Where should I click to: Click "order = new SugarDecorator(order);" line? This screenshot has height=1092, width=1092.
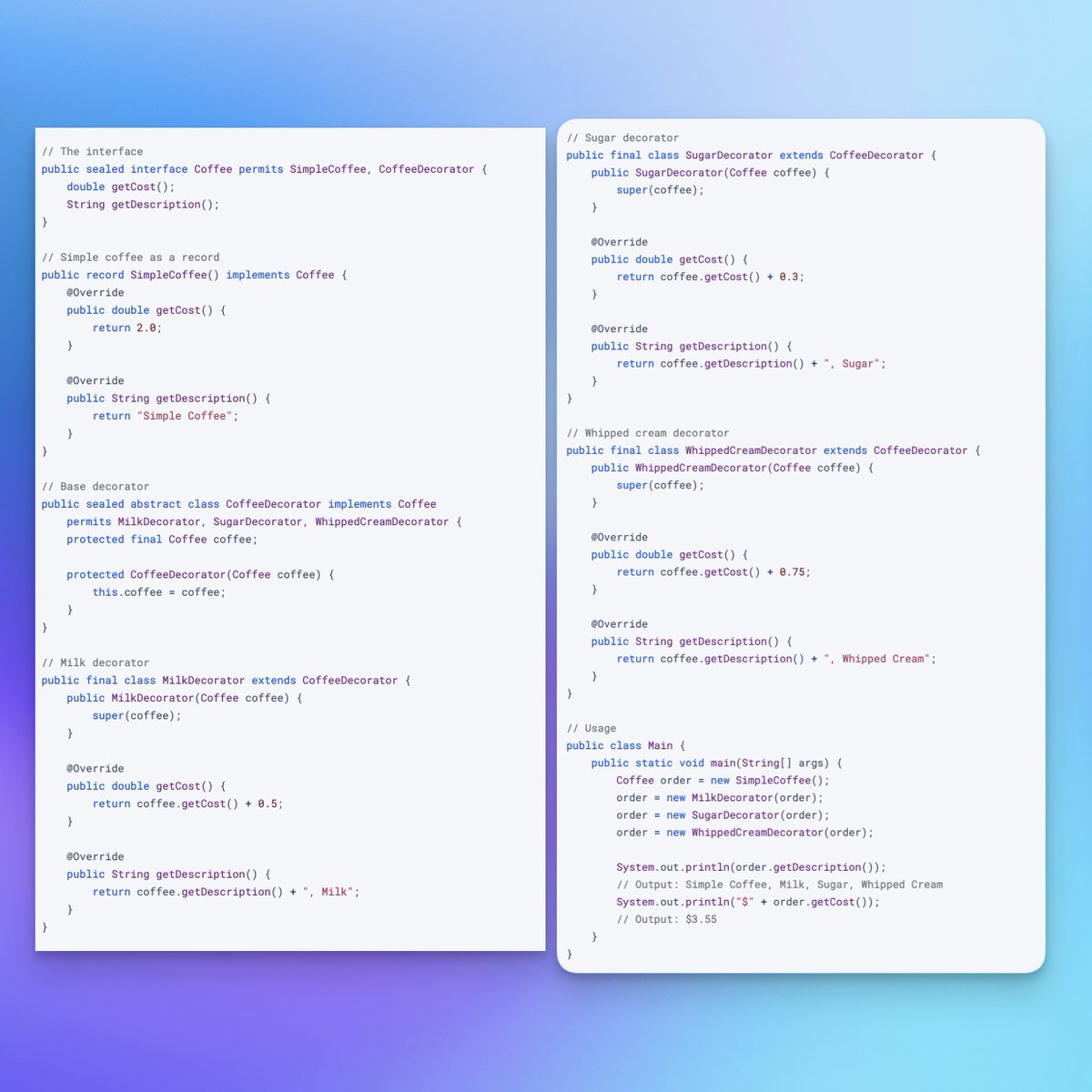(723, 815)
